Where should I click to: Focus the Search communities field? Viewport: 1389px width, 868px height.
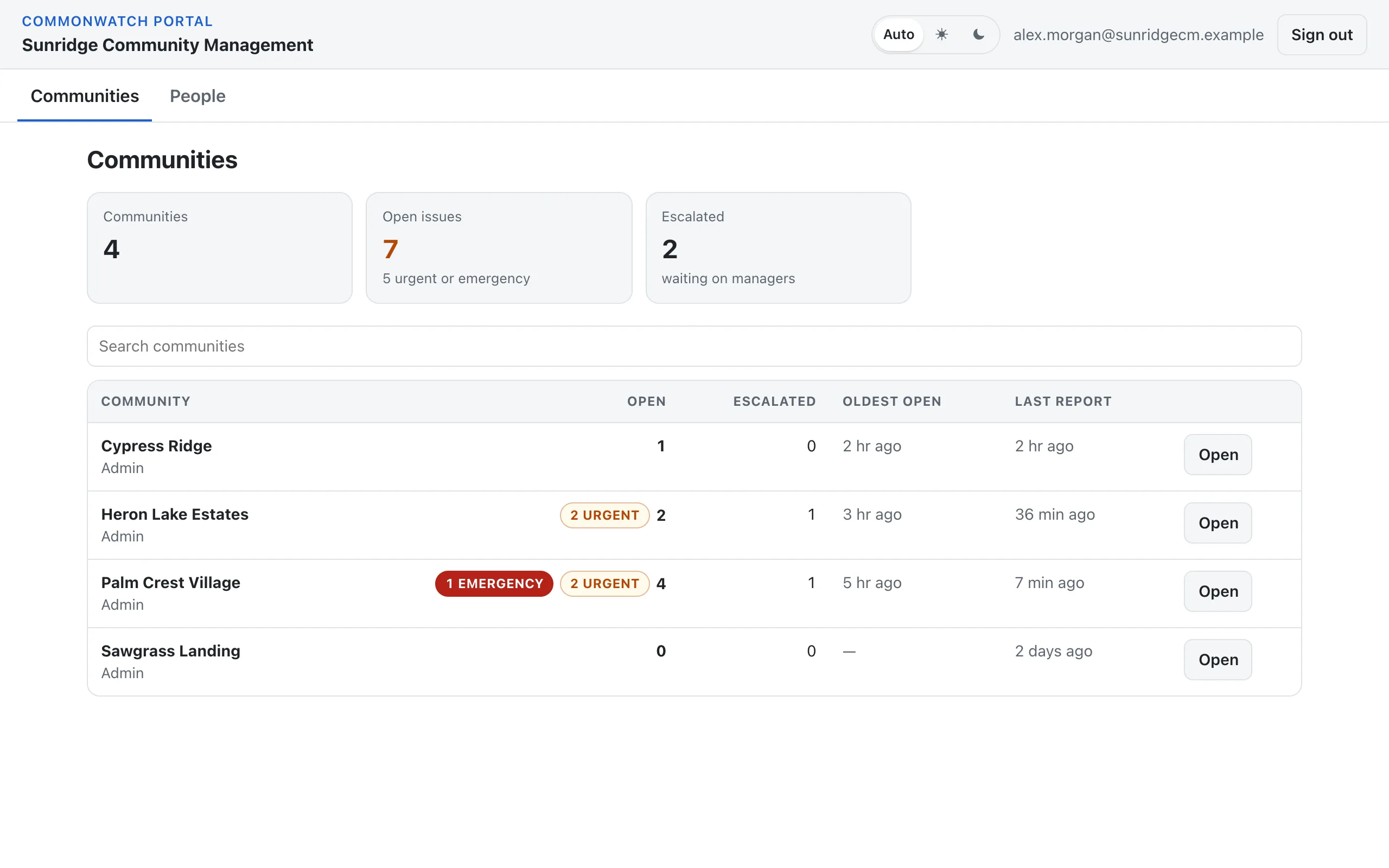pos(694,346)
